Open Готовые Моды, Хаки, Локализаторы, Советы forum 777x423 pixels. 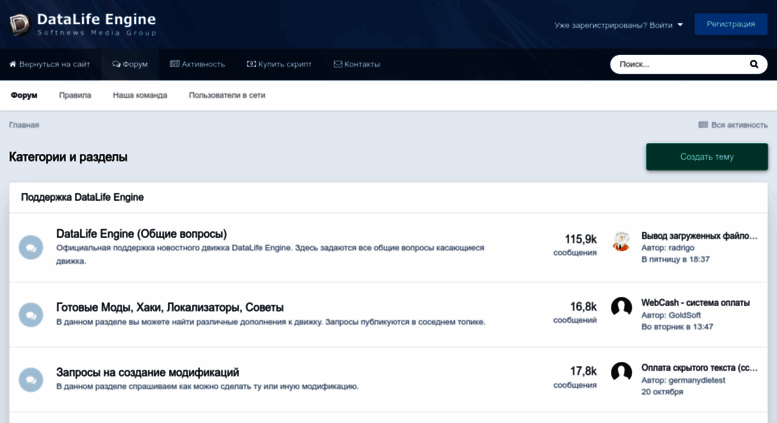point(170,308)
